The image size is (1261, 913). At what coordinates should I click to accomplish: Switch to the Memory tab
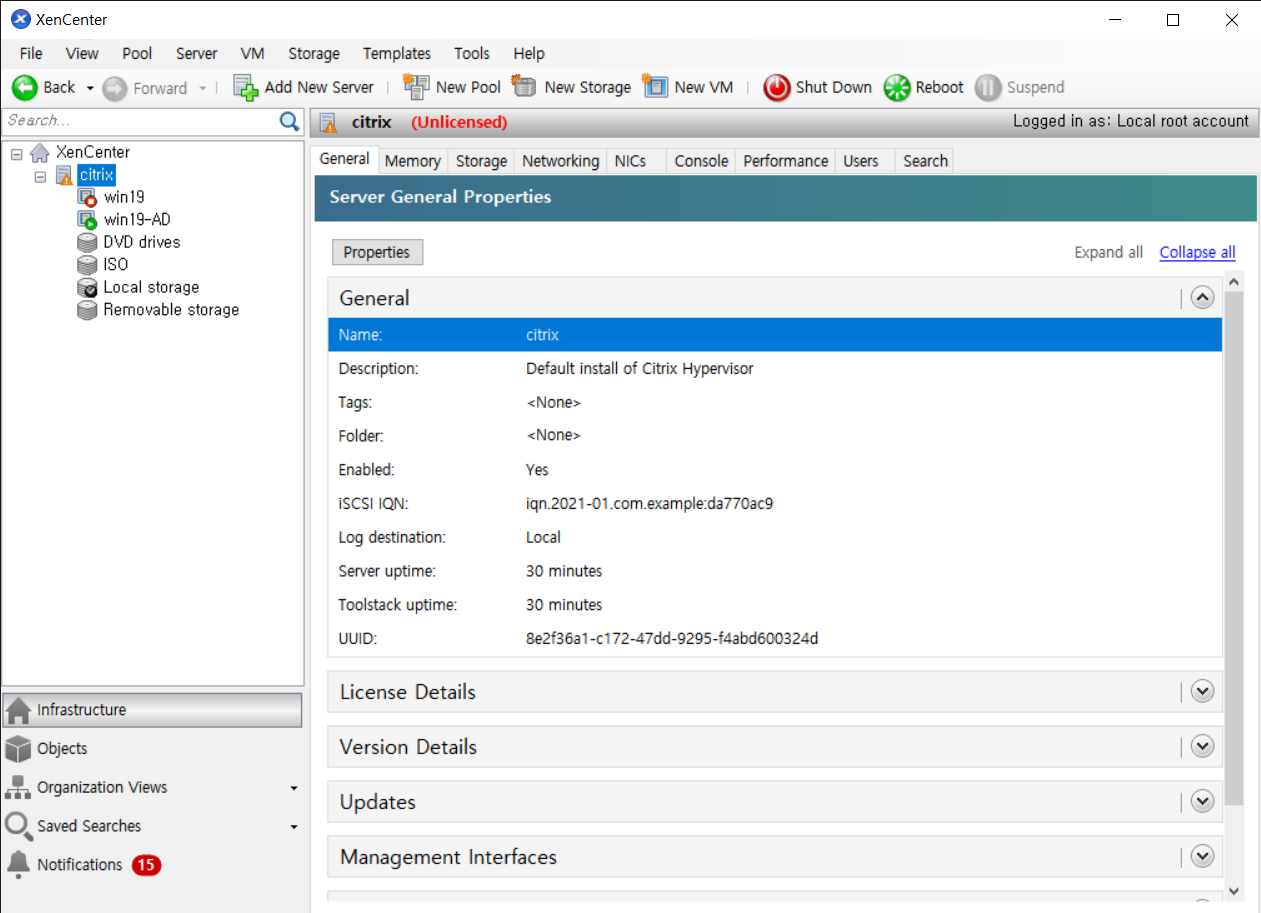pyautogui.click(x=412, y=161)
